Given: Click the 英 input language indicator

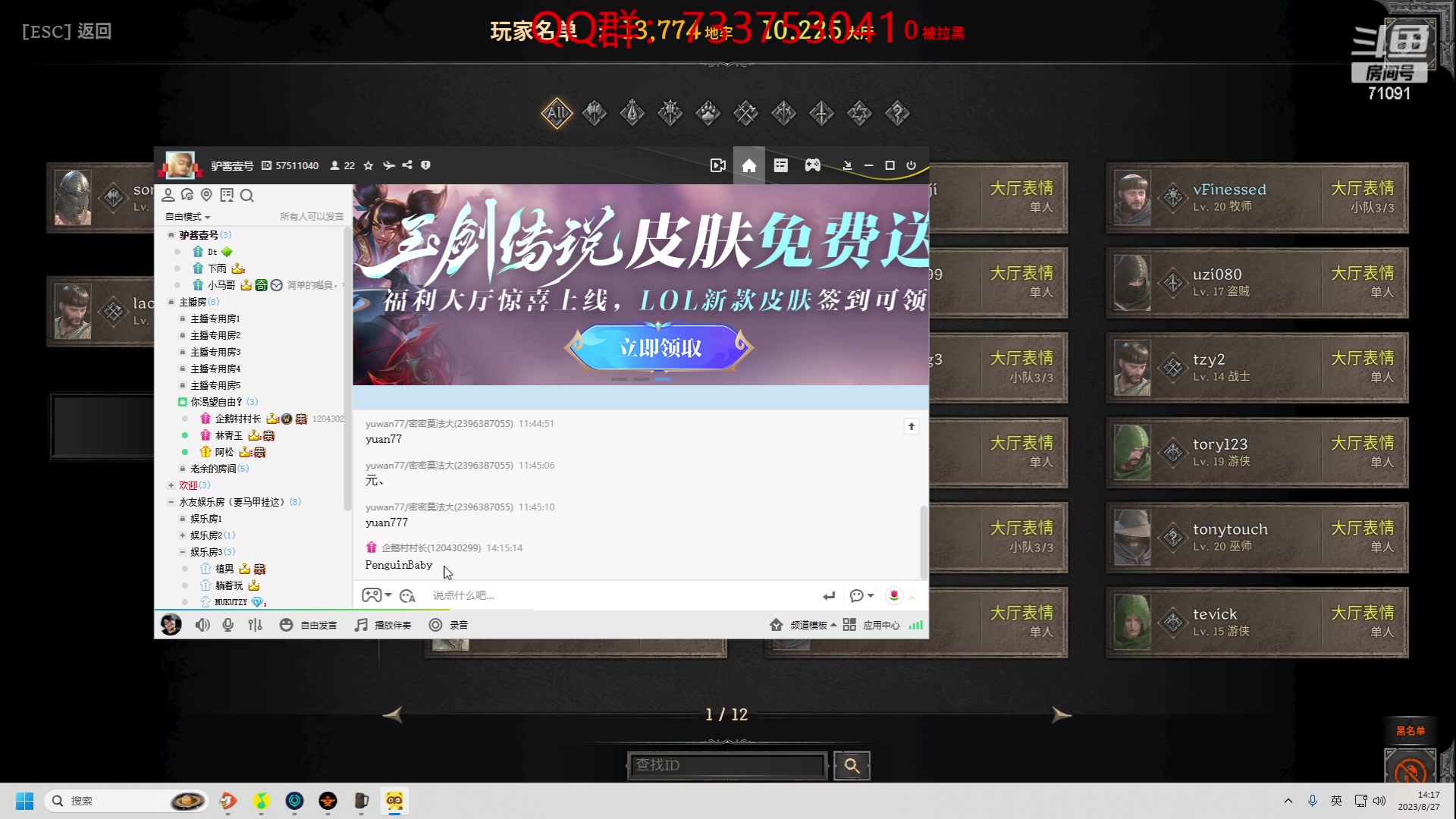Looking at the screenshot, I should tap(1336, 801).
